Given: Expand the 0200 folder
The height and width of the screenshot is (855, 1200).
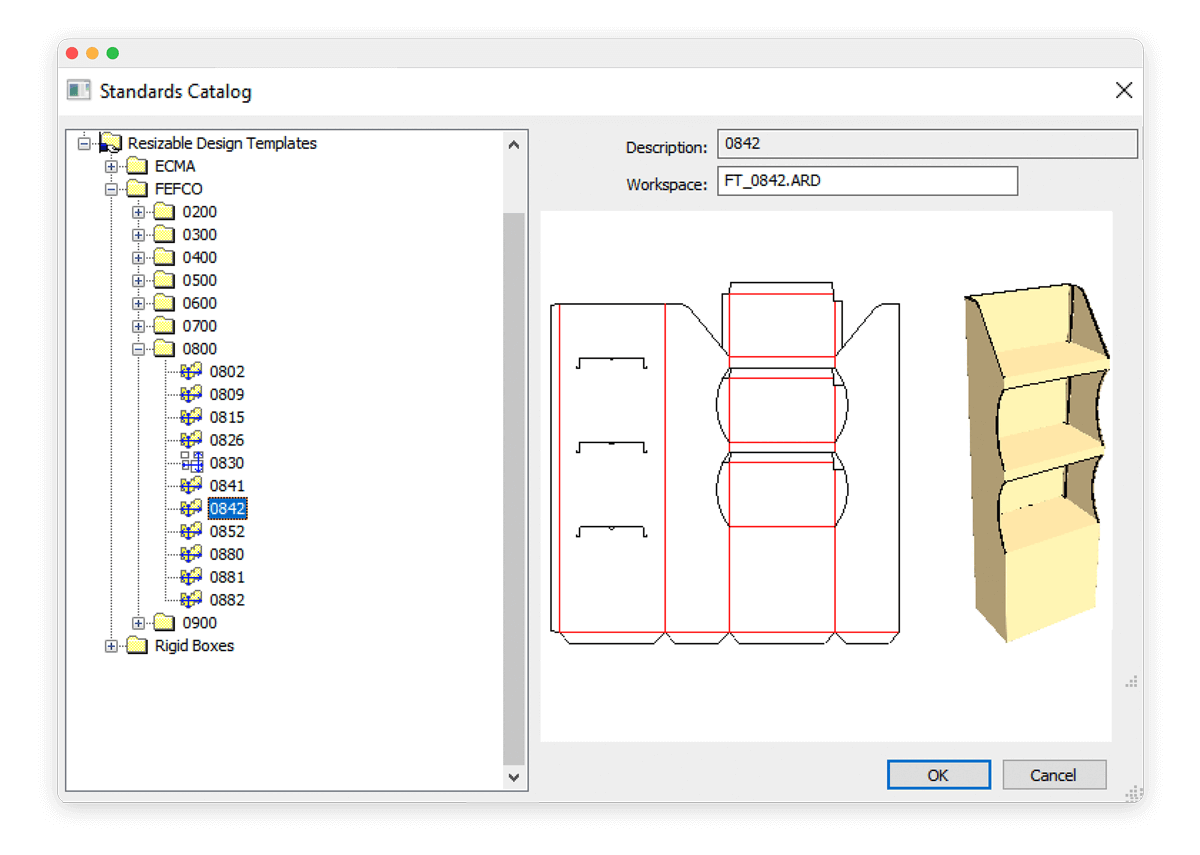Looking at the screenshot, I should click(x=138, y=212).
